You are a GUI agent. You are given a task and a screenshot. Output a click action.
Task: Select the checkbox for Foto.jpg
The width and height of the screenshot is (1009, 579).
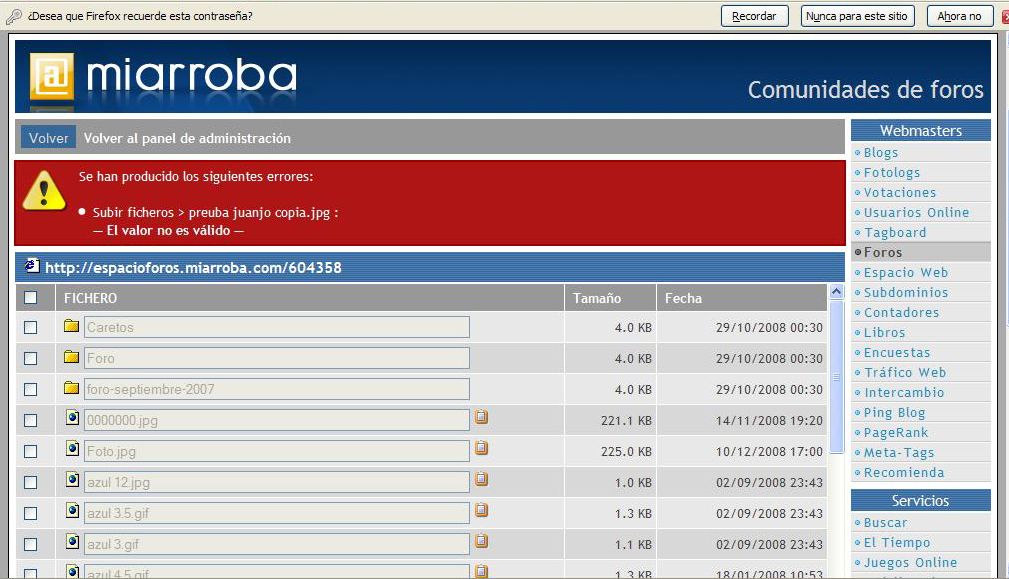pyautogui.click(x=30, y=452)
